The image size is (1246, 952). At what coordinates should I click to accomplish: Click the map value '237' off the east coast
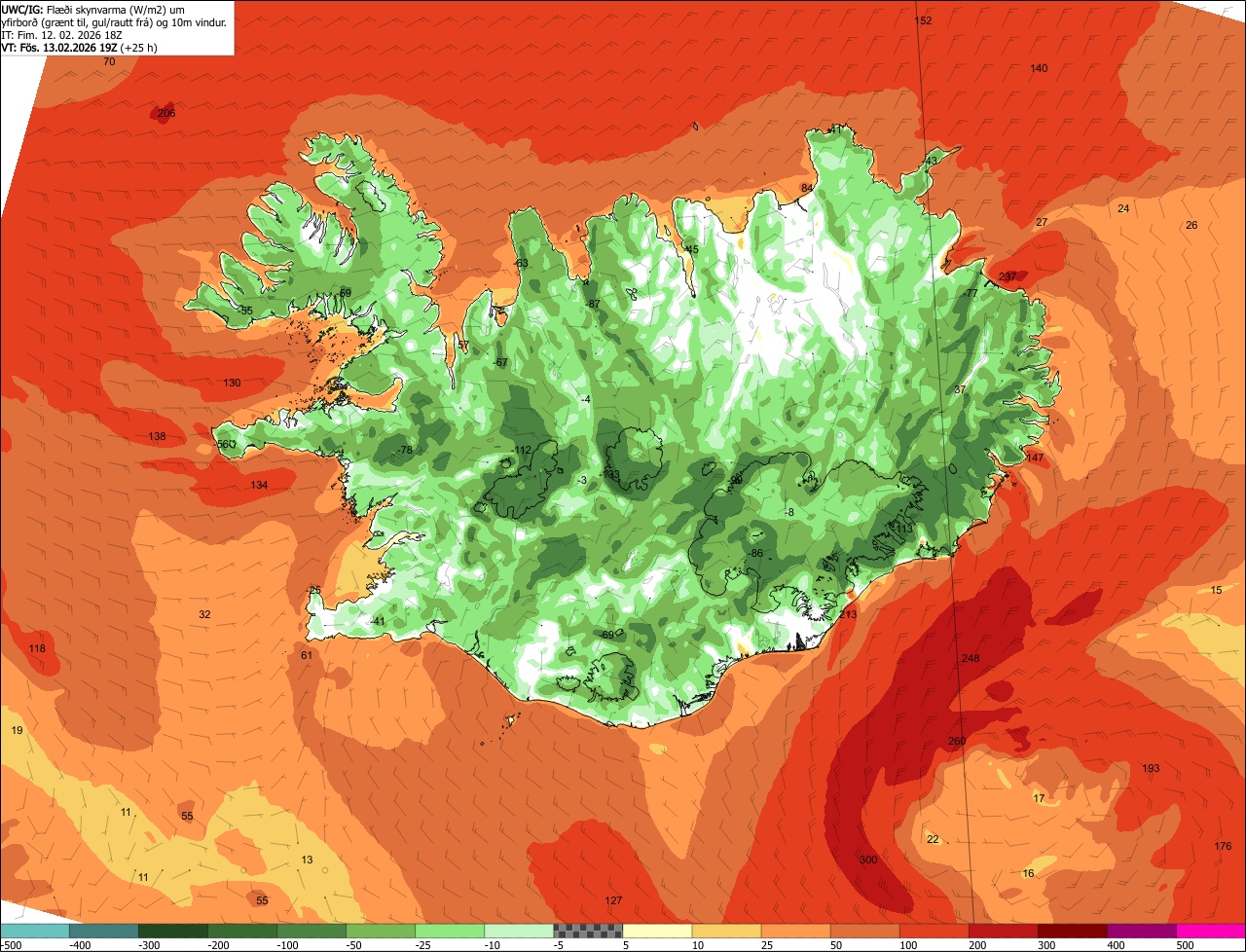pyautogui.click(x=1008, y=276)
